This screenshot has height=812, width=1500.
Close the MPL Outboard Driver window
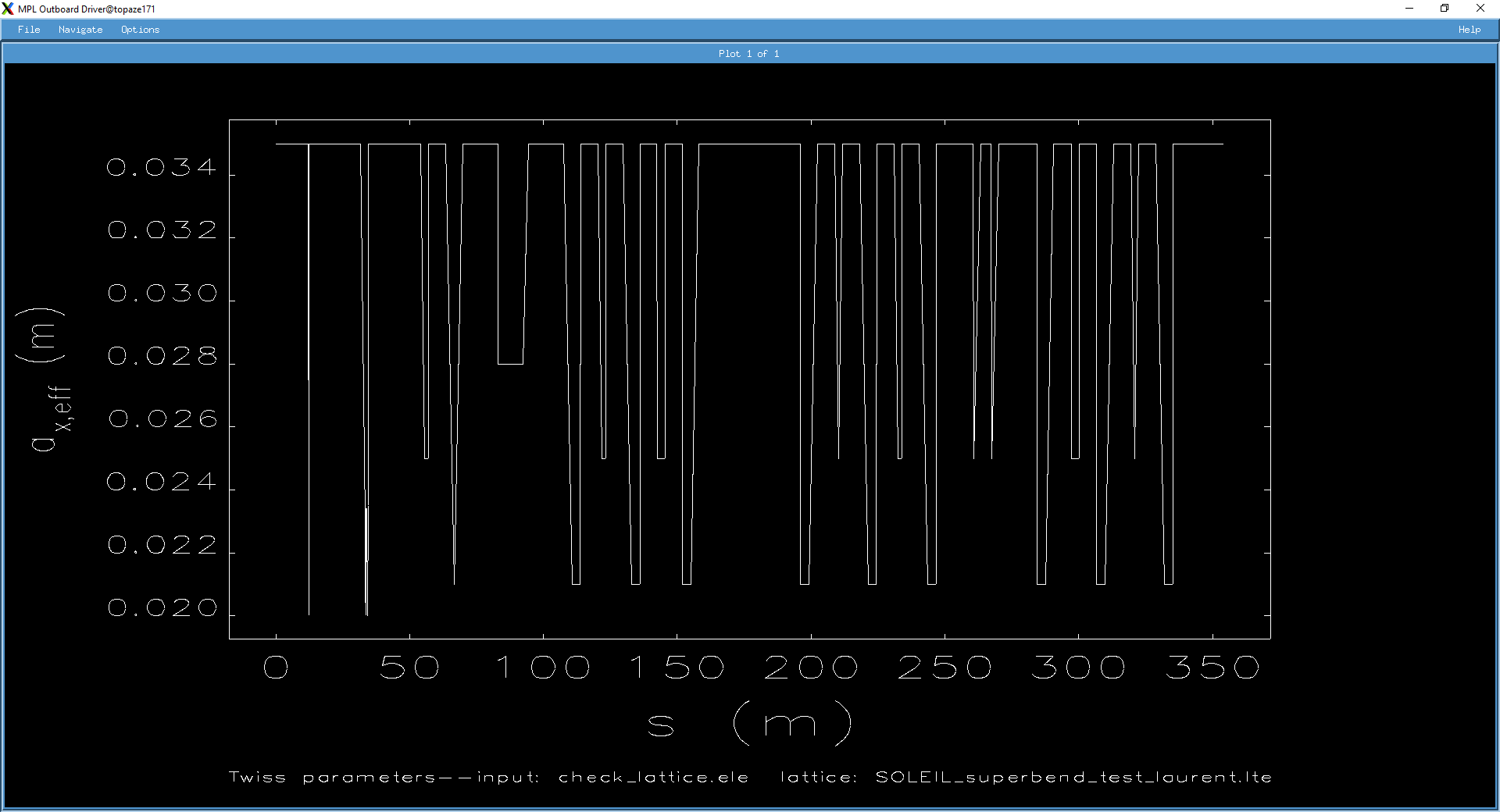click(1480, 9)
